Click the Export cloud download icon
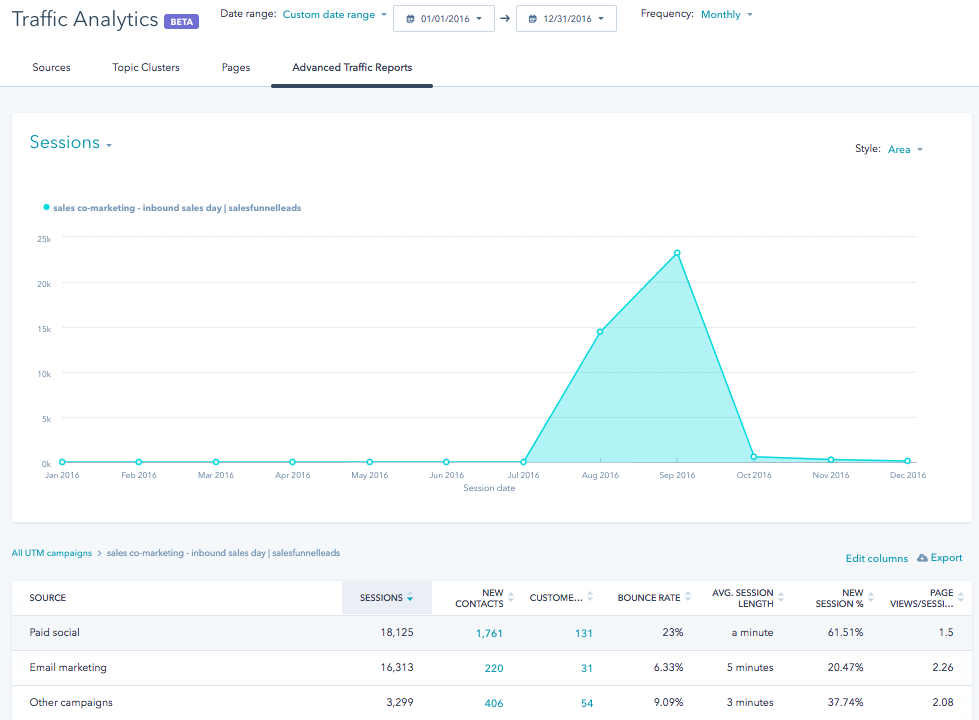The width and height of the screenshot is (979, 720). [922, 558]
